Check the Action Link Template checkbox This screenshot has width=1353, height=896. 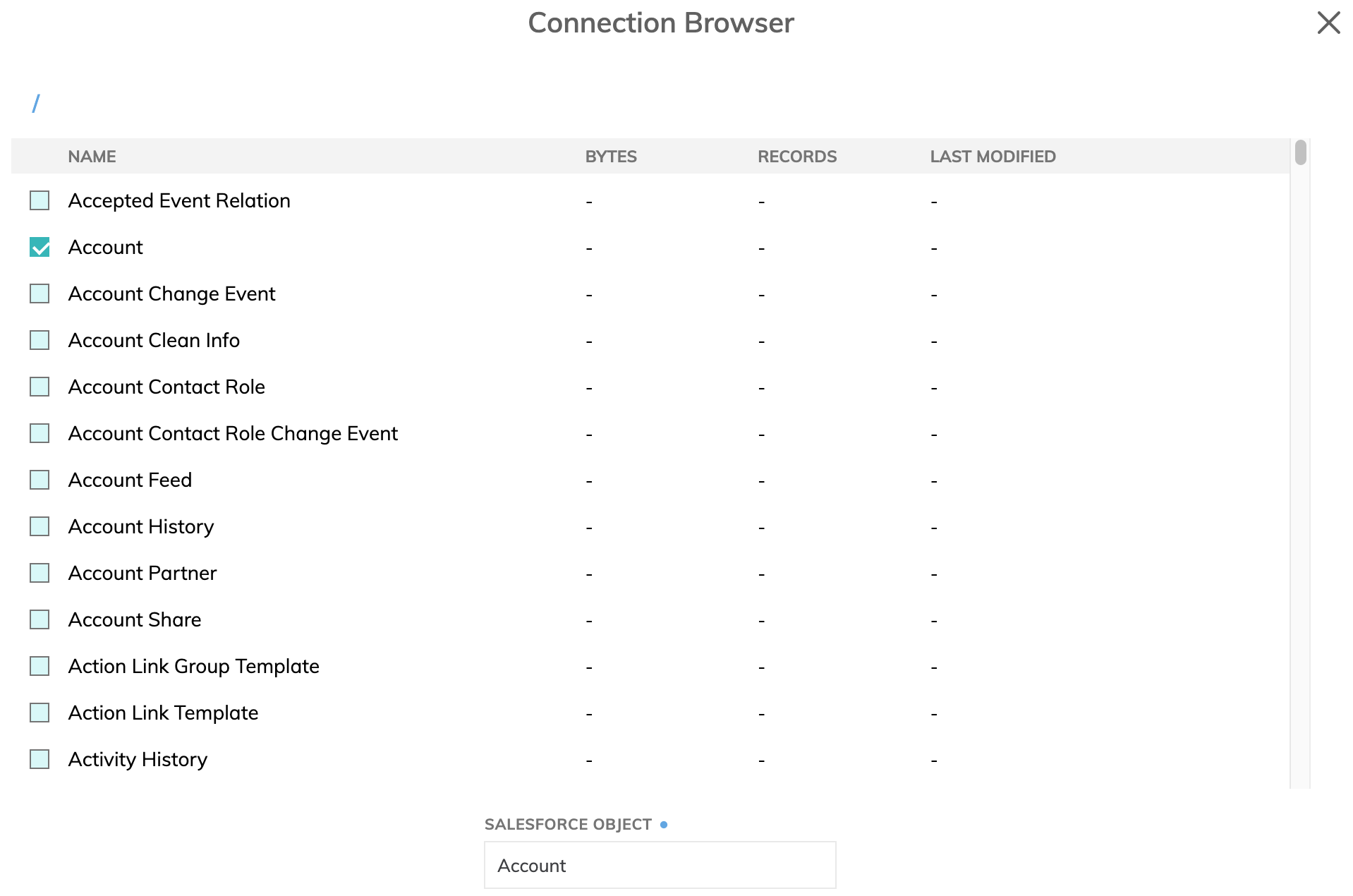tap(40, 713)
